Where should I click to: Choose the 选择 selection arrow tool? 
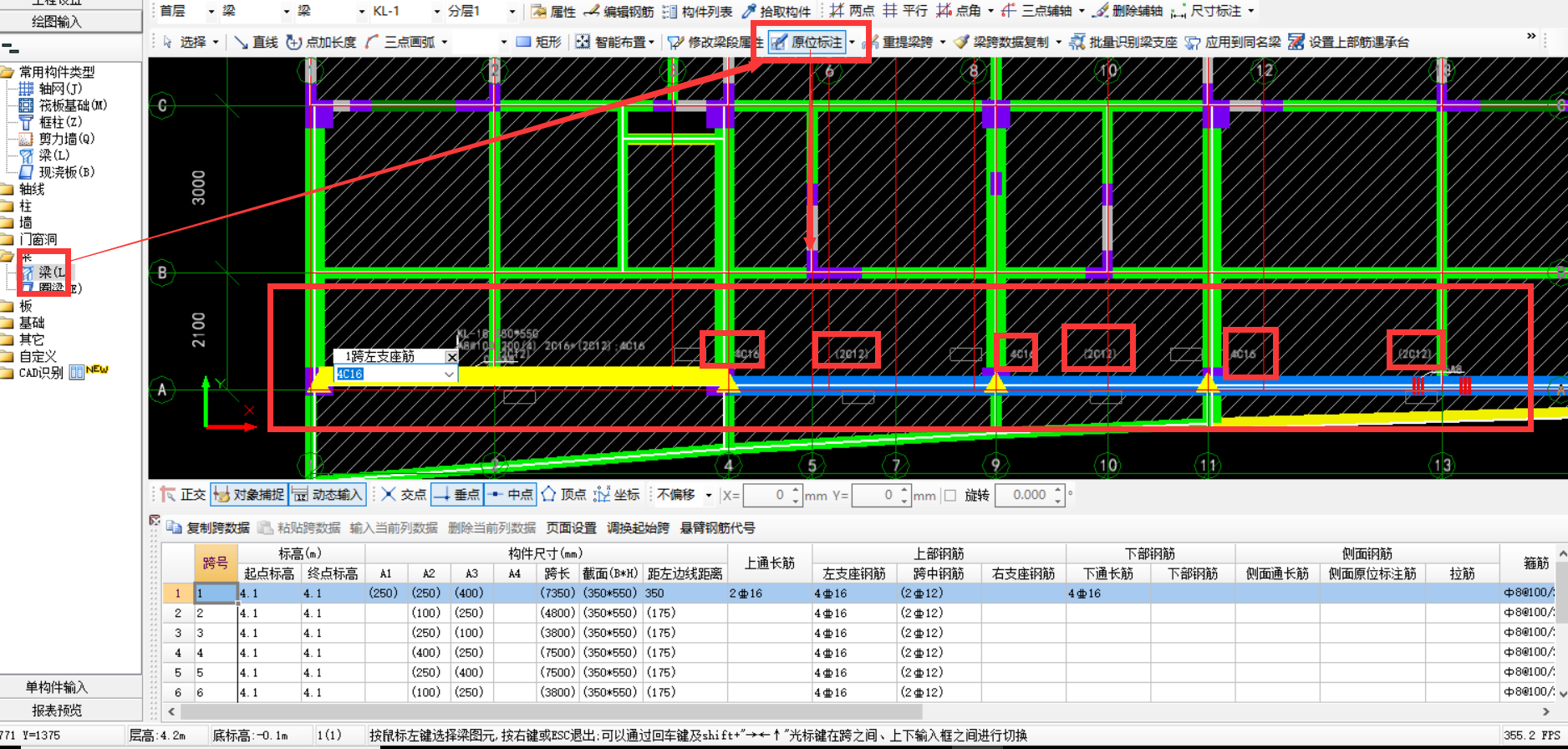point(184,42)
